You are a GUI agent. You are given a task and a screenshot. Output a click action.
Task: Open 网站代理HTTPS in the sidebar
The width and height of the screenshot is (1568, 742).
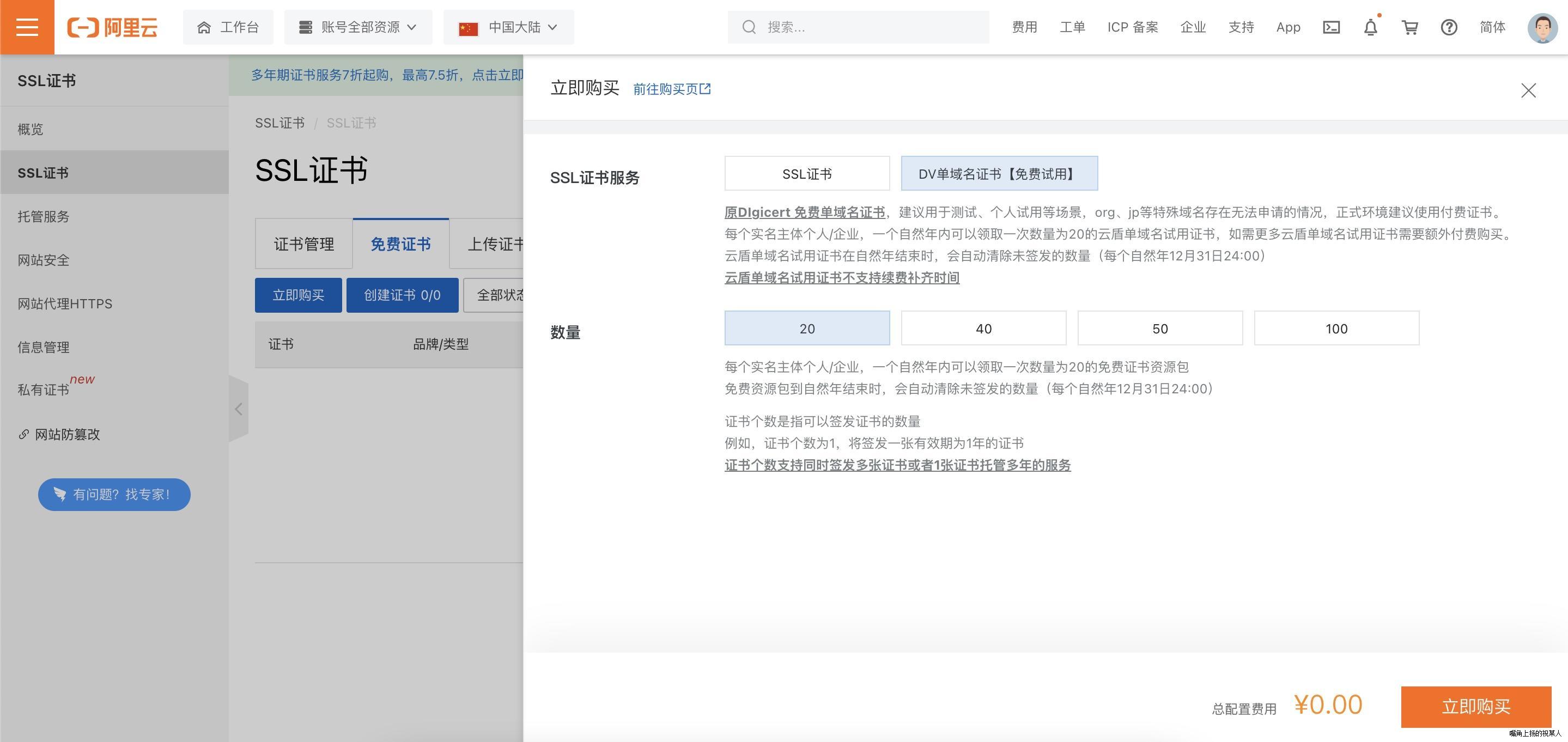pyautogui.click(x=114, y=303)
